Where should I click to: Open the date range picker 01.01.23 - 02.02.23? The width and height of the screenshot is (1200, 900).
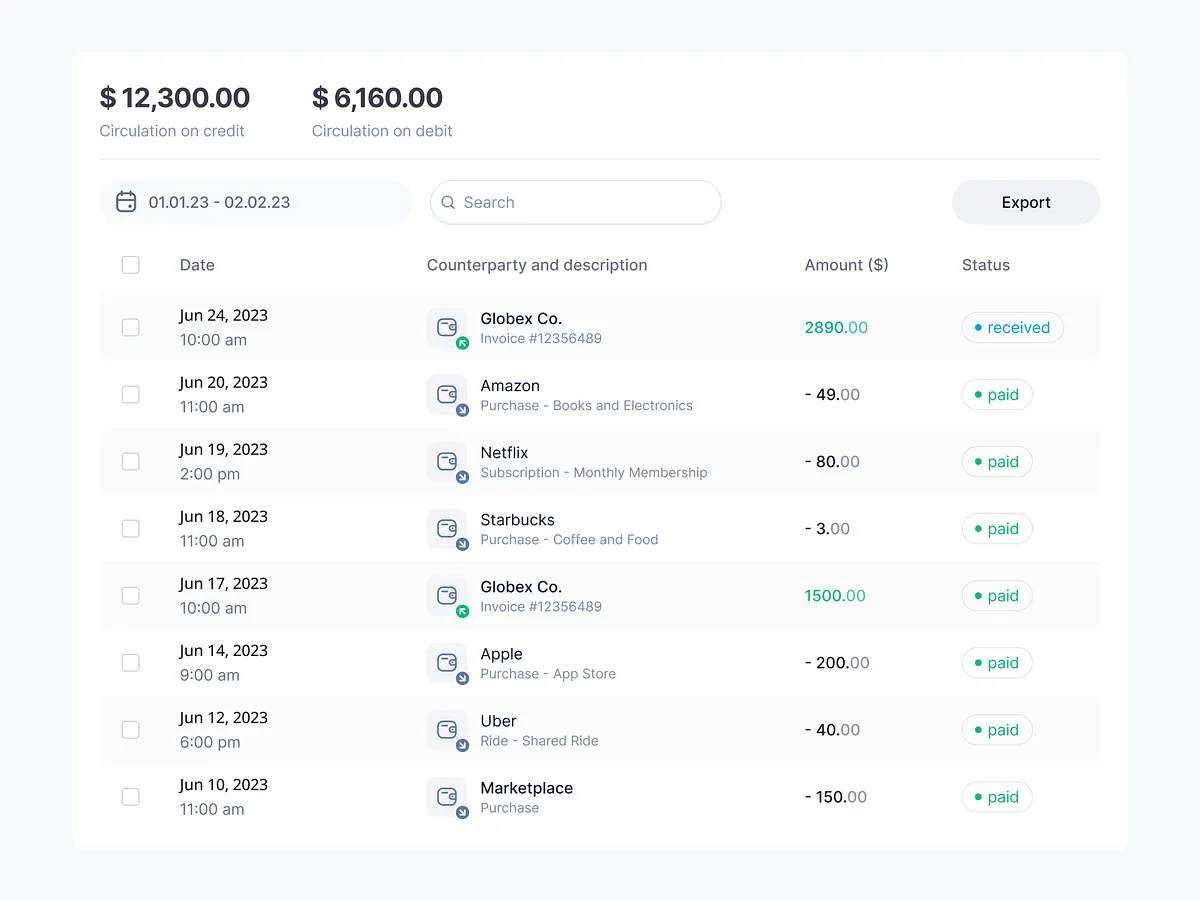[x=219, y=201]
